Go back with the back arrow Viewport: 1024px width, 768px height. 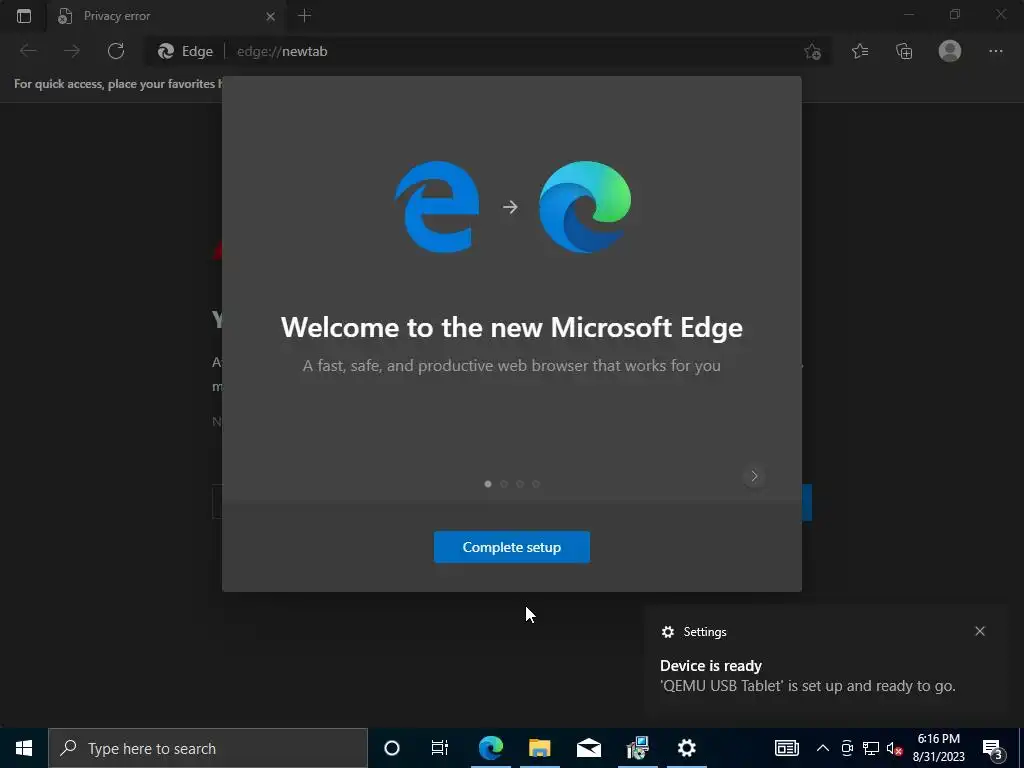pyautogui.click(x=28, y=51)
